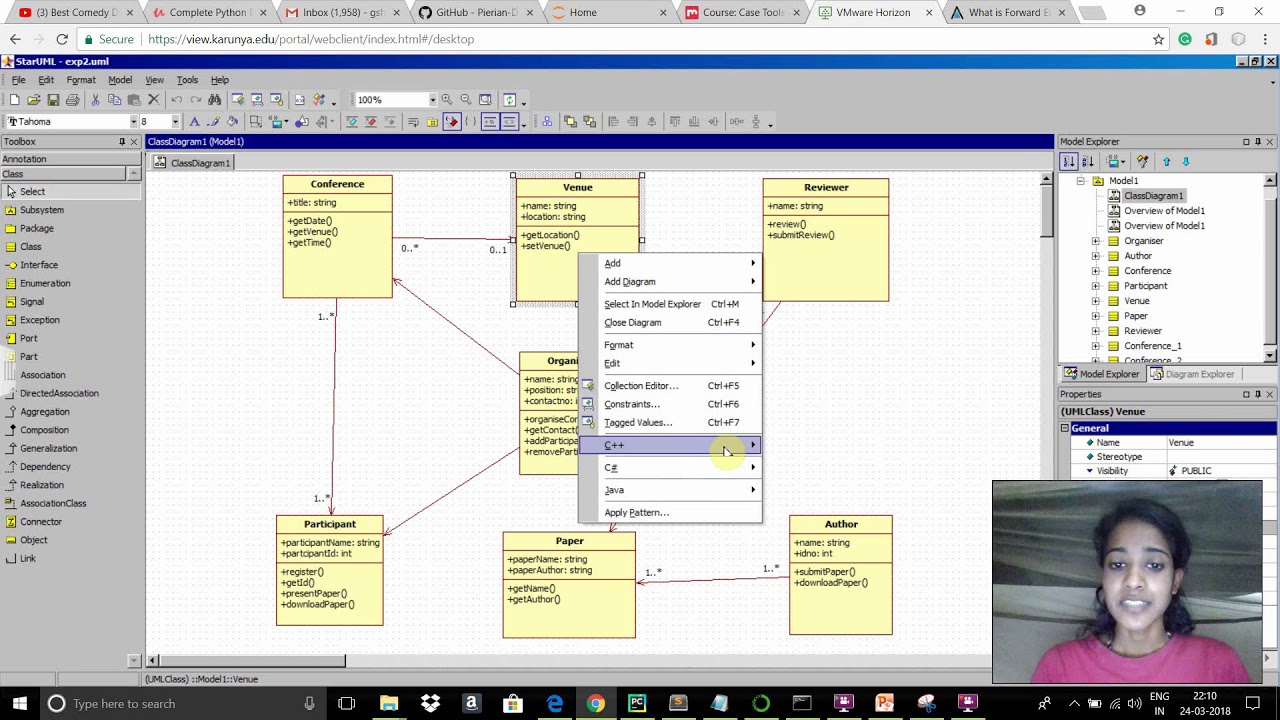The width and height of the screenshot is (1280, 720).
Task: Click the Save floppy disk icon
Action: (53, 100)
